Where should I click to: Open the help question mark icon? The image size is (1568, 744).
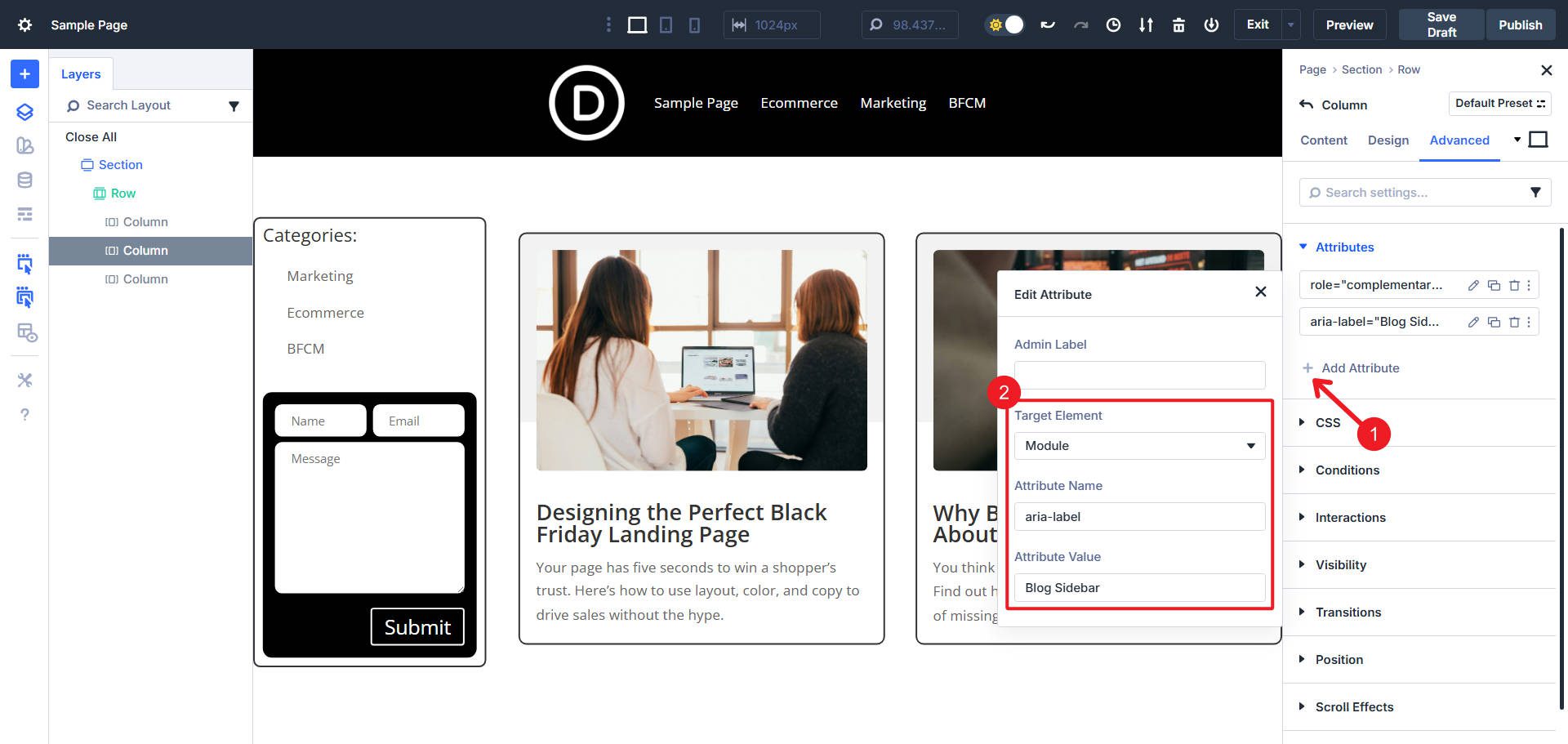[x=24, y=415]
